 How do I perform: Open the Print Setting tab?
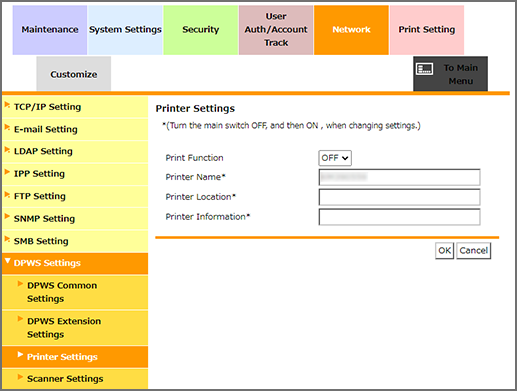pos(427,30)
